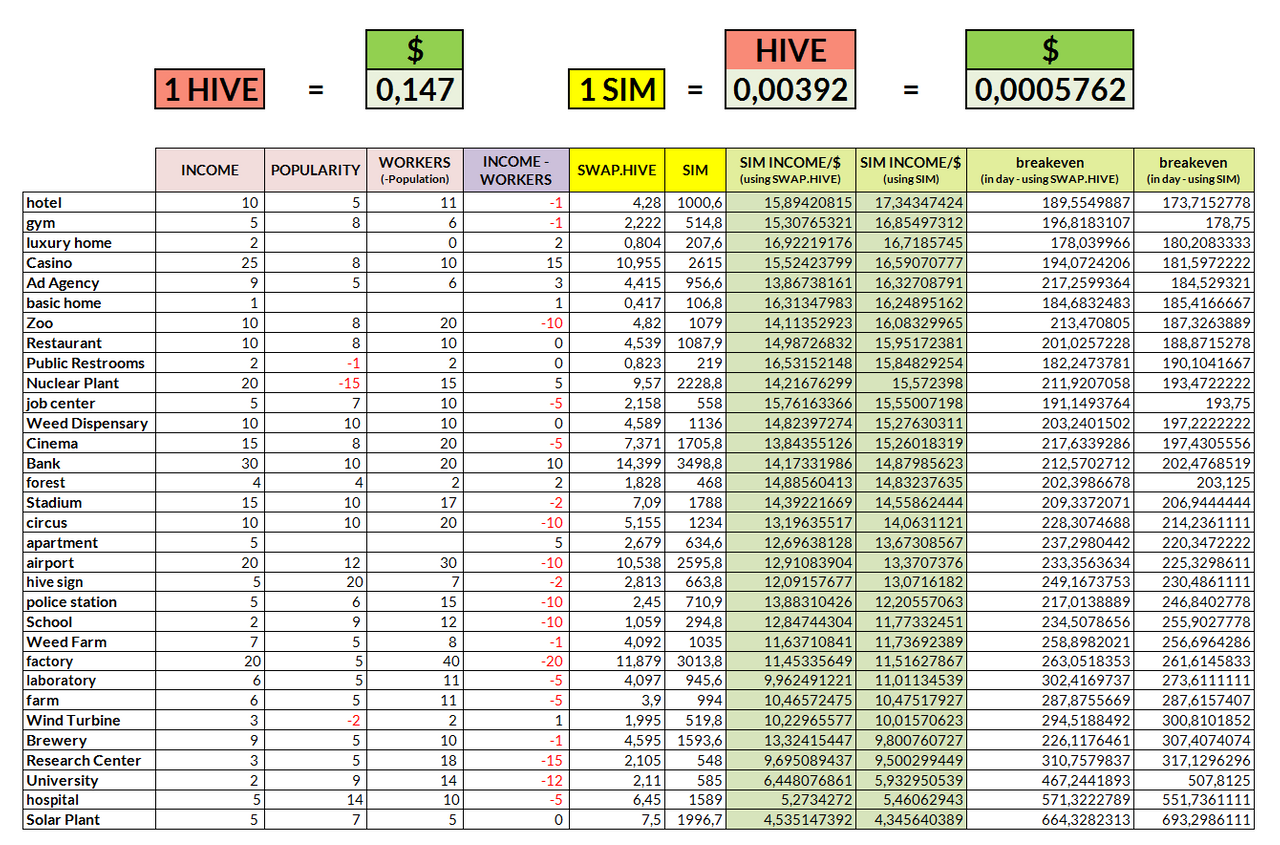Click the yellow SWAP.HIVE column header
Image resolution: width=1280 pixels, height=845 pixels.
coord(617,170)
